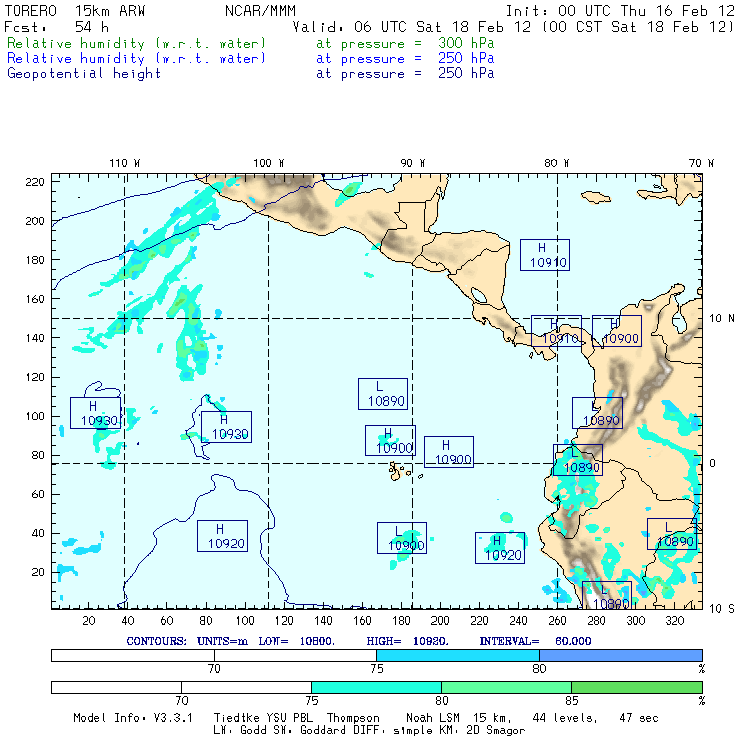
Task: Click the "LOW= 10800." contour text
Action: click(296, 641)
